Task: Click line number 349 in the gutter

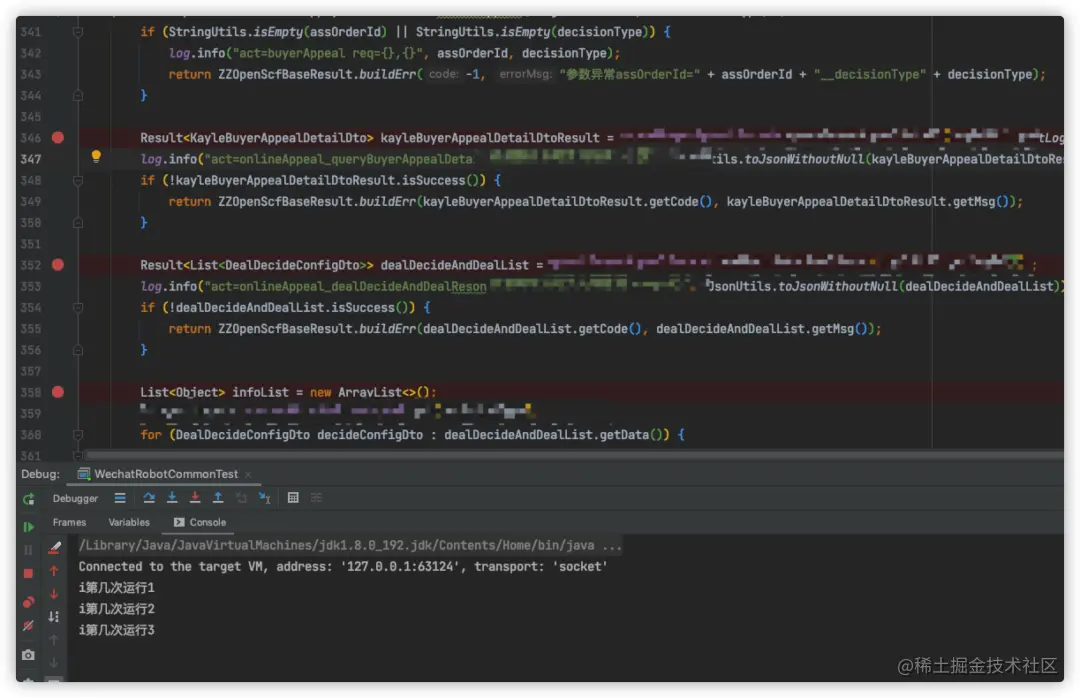Action: pyautogui.click(x=30, y=202)
